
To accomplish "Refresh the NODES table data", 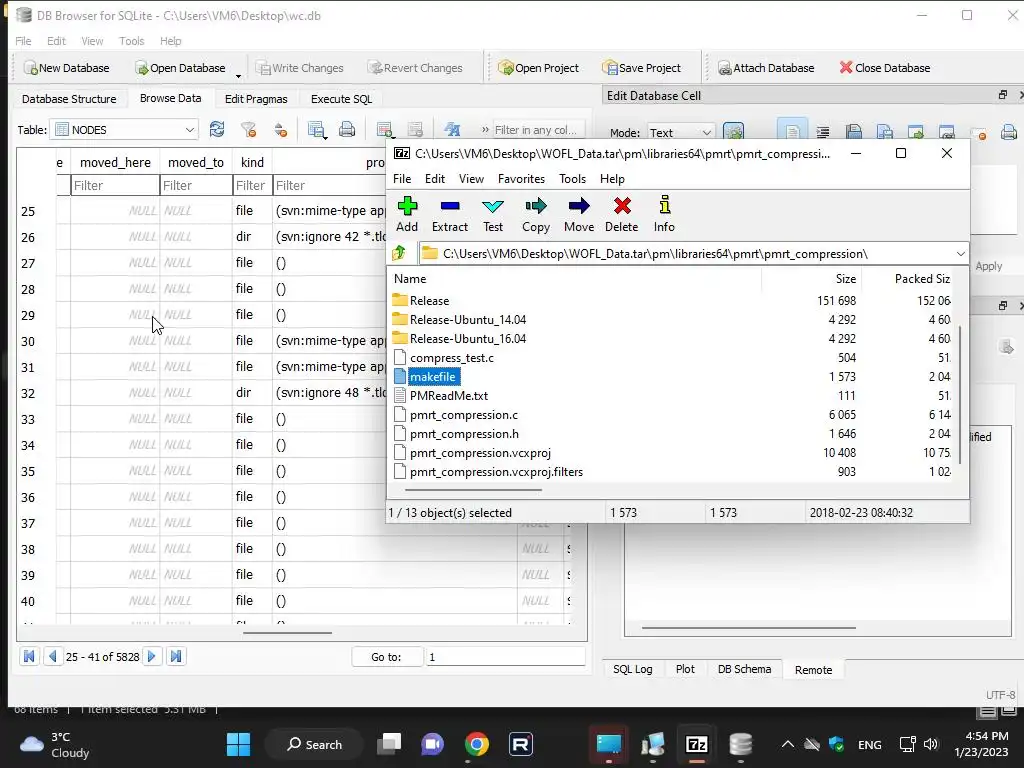I will click(x=217, y=129).
